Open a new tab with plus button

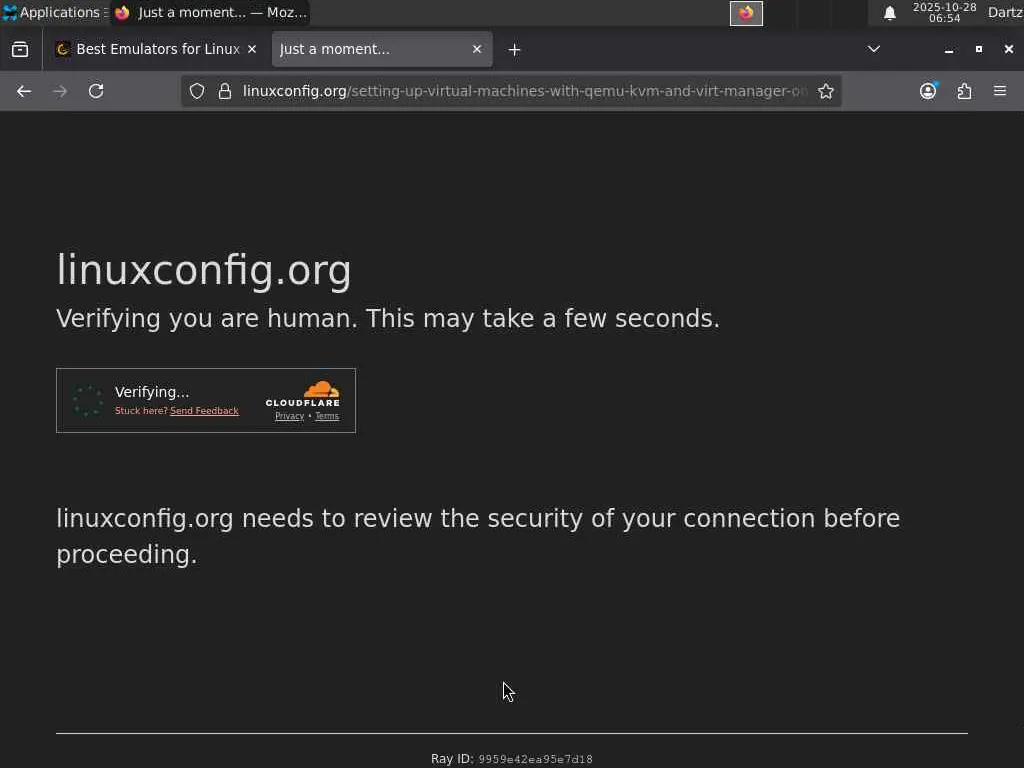tap(514, 50)
